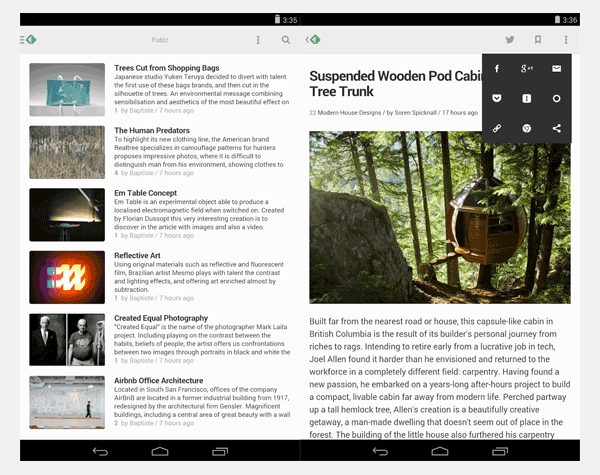Viewport: 600px width, 475px height.
Task: Share article to Facebook
Action: (x=497, y=69)
